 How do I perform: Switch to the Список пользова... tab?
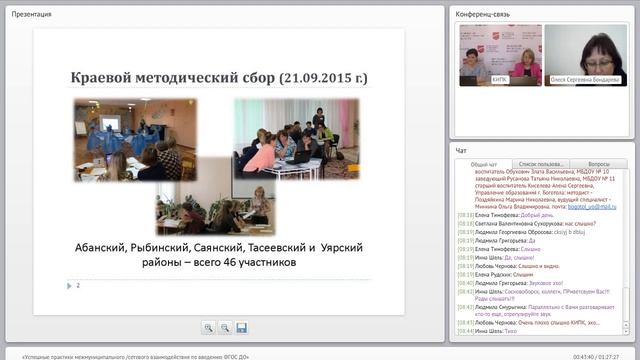[x=541, y=164]
